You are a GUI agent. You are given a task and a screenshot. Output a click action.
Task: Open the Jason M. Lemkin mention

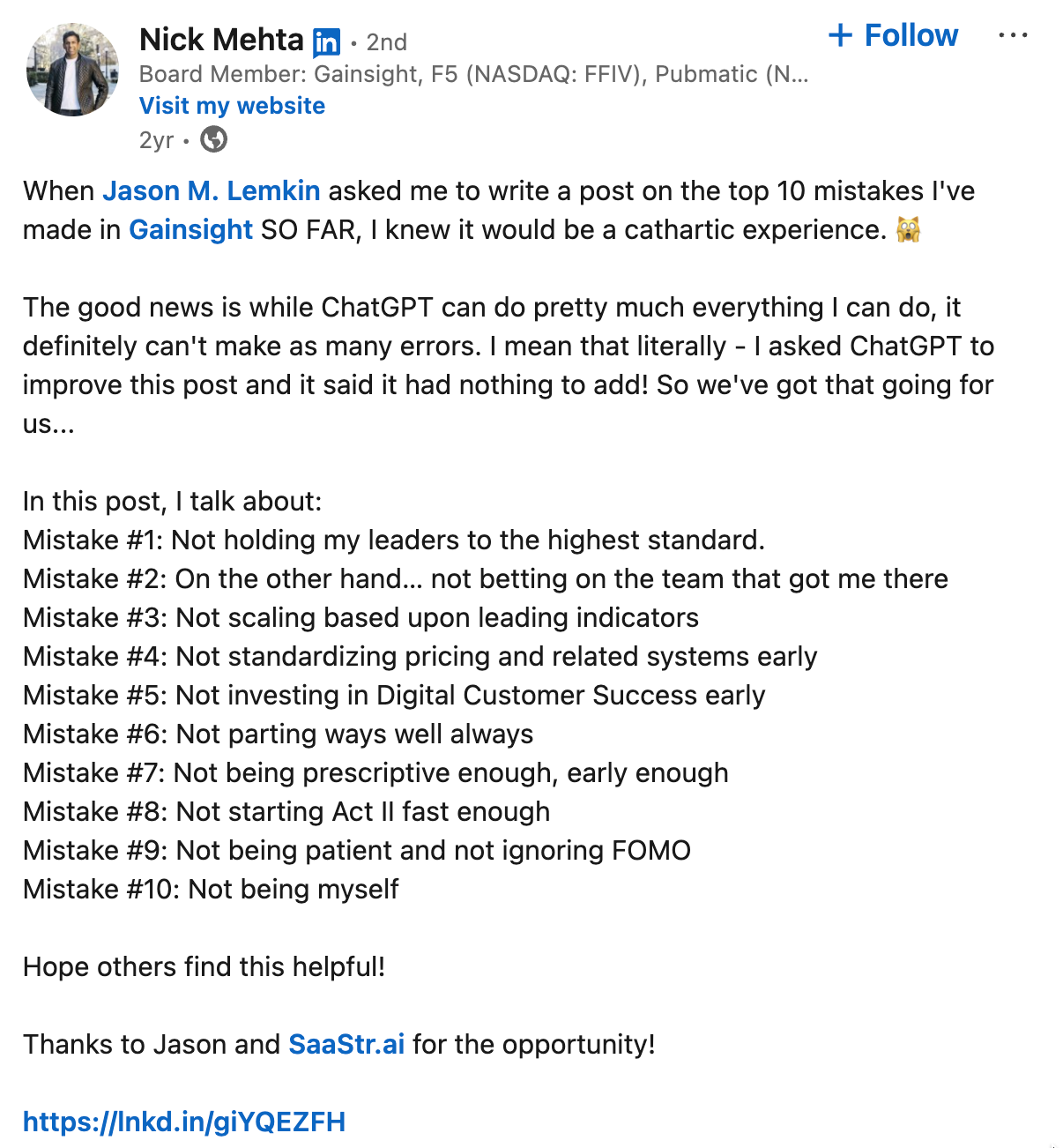[212, 190]
